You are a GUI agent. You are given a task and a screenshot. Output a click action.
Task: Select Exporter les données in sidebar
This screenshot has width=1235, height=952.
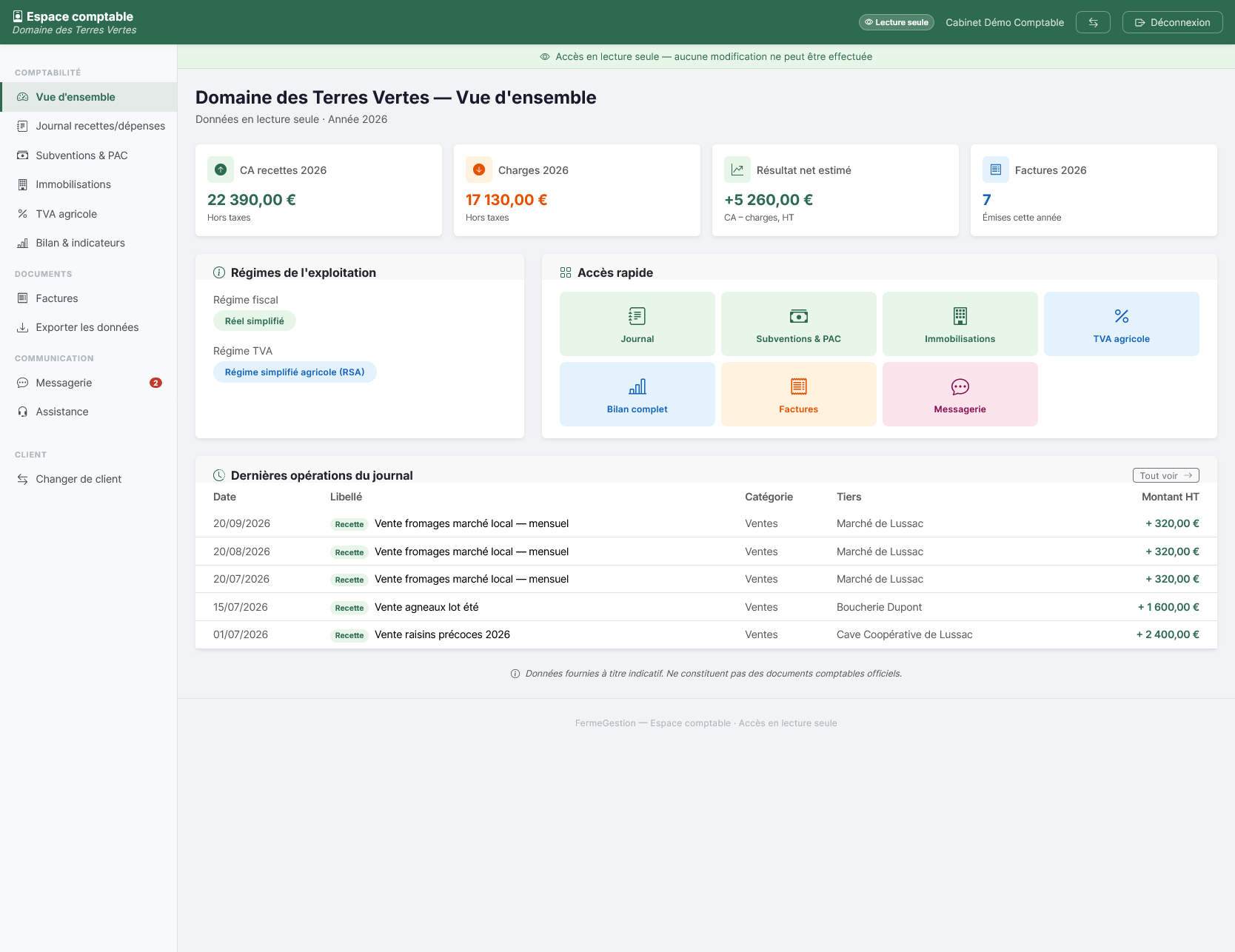(89, 327)
